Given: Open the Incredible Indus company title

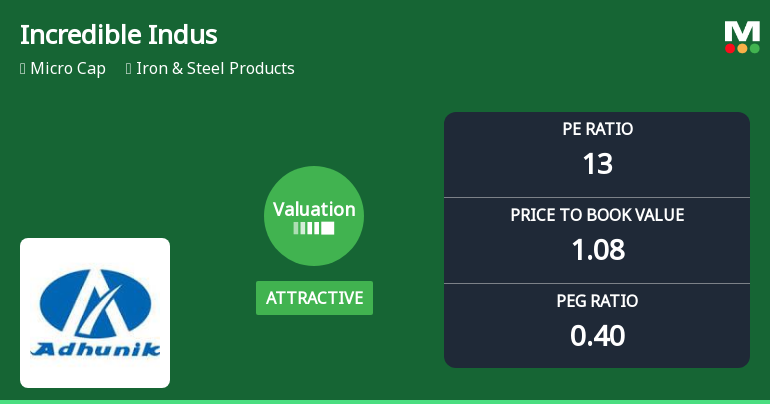Looking at the screenshot, I should point(118,35).
